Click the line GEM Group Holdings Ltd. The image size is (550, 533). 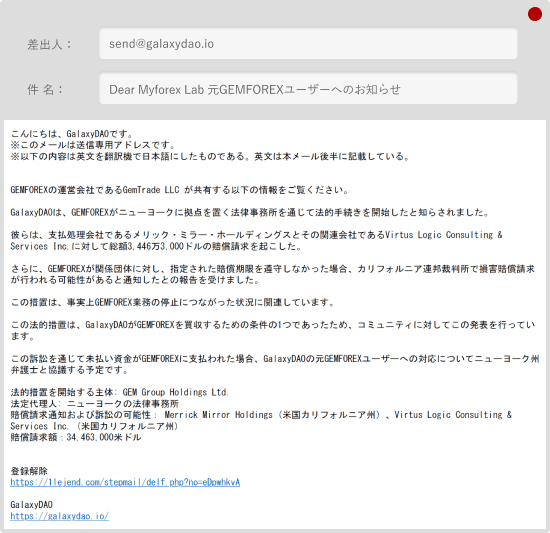[x=119, y=392]
